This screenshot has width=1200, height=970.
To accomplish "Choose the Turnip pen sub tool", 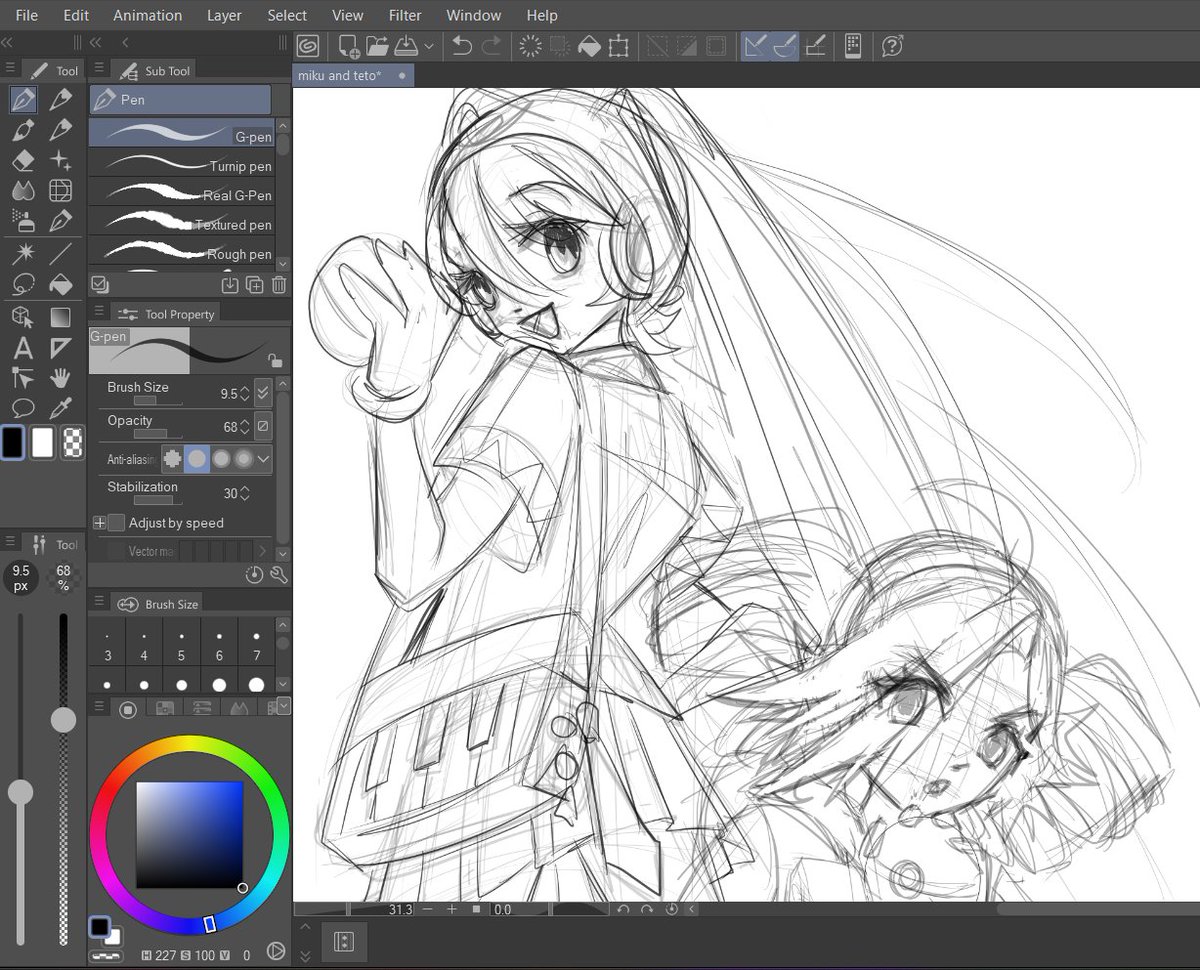I will (182, 165).
